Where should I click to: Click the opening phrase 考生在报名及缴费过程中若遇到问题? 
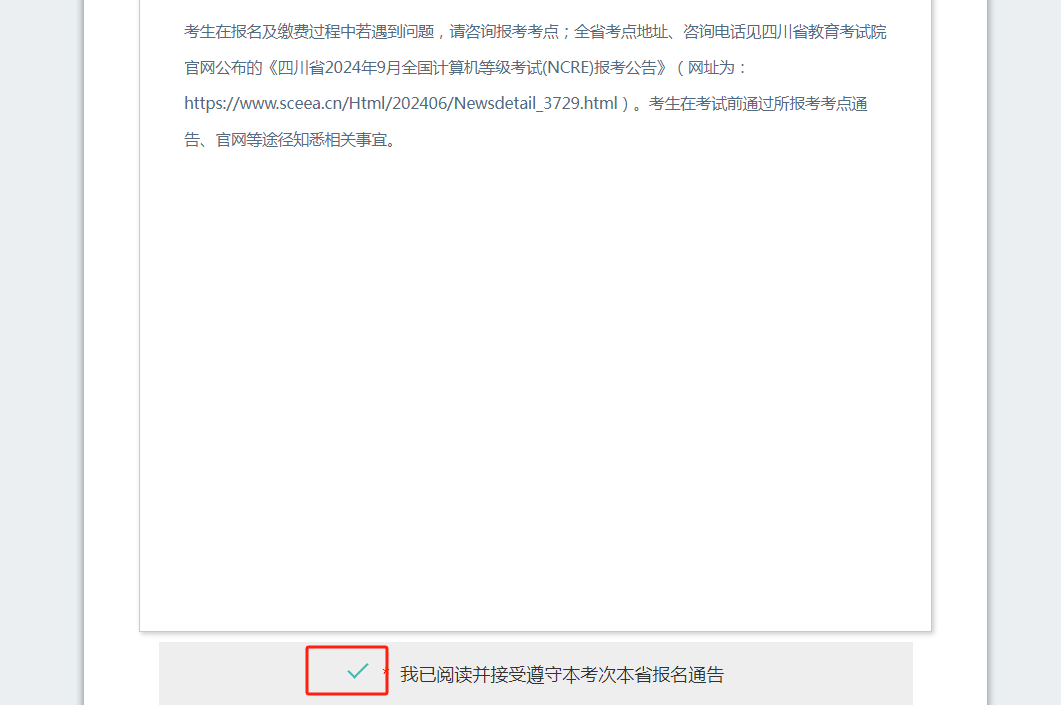309,32
